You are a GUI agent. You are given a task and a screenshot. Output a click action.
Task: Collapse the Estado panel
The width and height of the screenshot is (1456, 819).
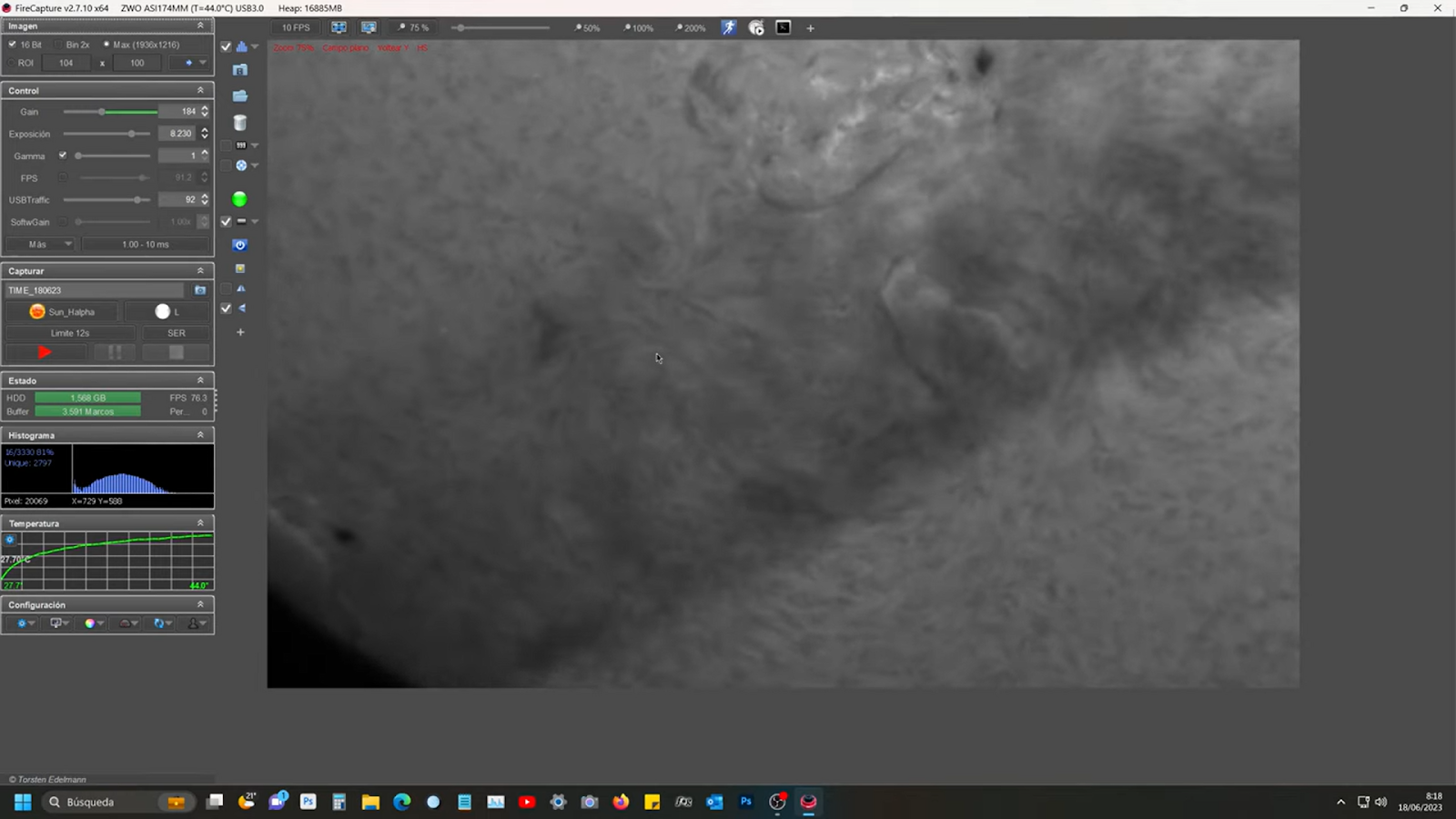coord(200,379)
